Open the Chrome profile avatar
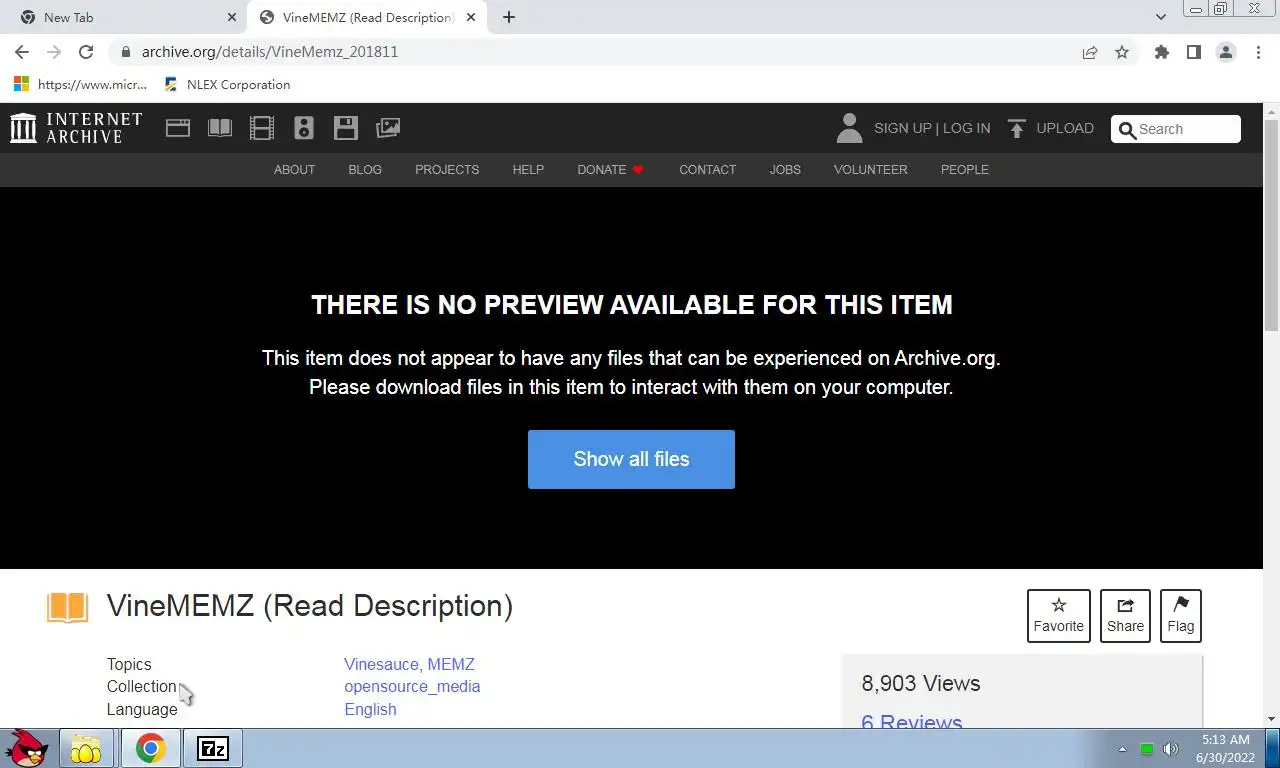Image resolution: width=1280 pixels, height=768 pixels. (1226, 52)
